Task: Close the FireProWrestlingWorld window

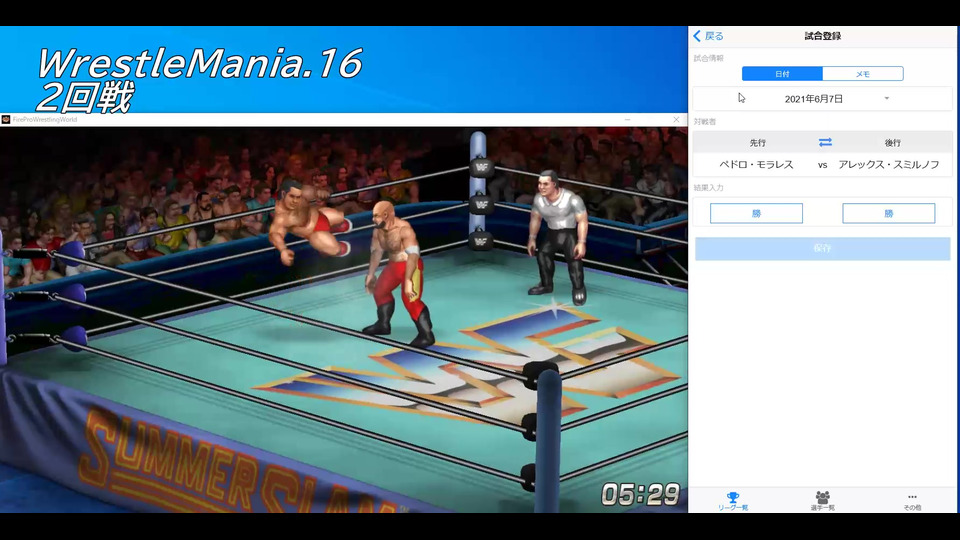Action: (x=676, y=119)
